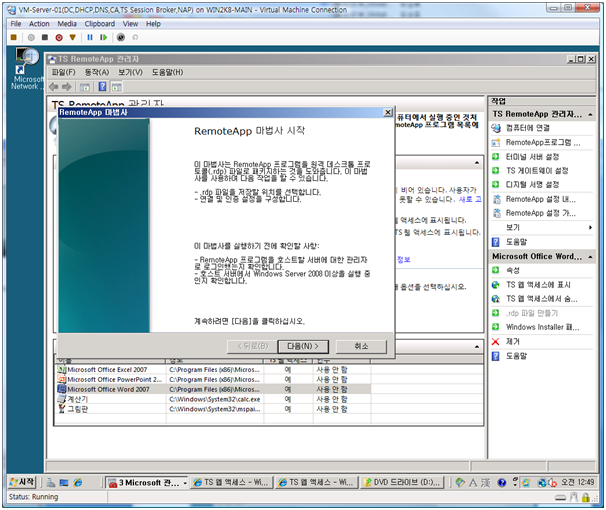The height and width of the screenshot is (510, 606).
Task: Click the Internet Explorer quick launch icon
Action: 78,482
